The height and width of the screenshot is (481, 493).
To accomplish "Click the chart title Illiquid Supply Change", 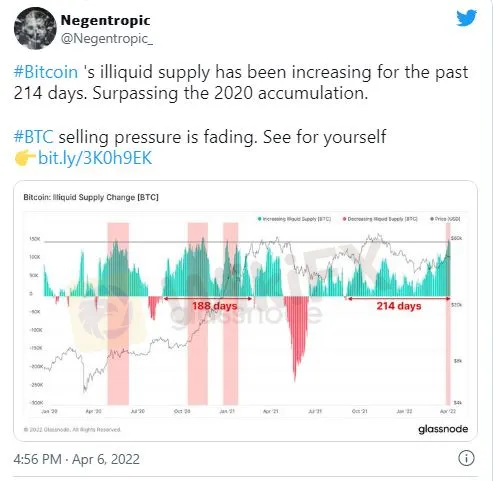I will 91,197.
